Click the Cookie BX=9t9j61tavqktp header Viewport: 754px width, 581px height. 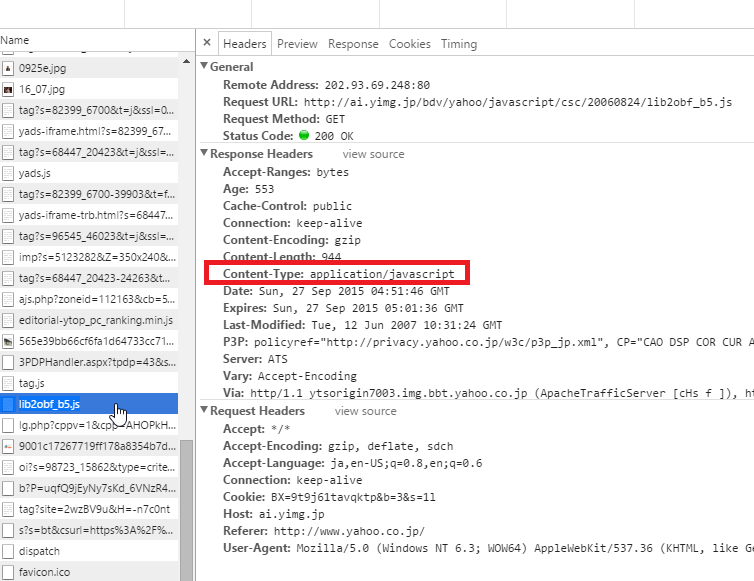[x=329, y=497]
